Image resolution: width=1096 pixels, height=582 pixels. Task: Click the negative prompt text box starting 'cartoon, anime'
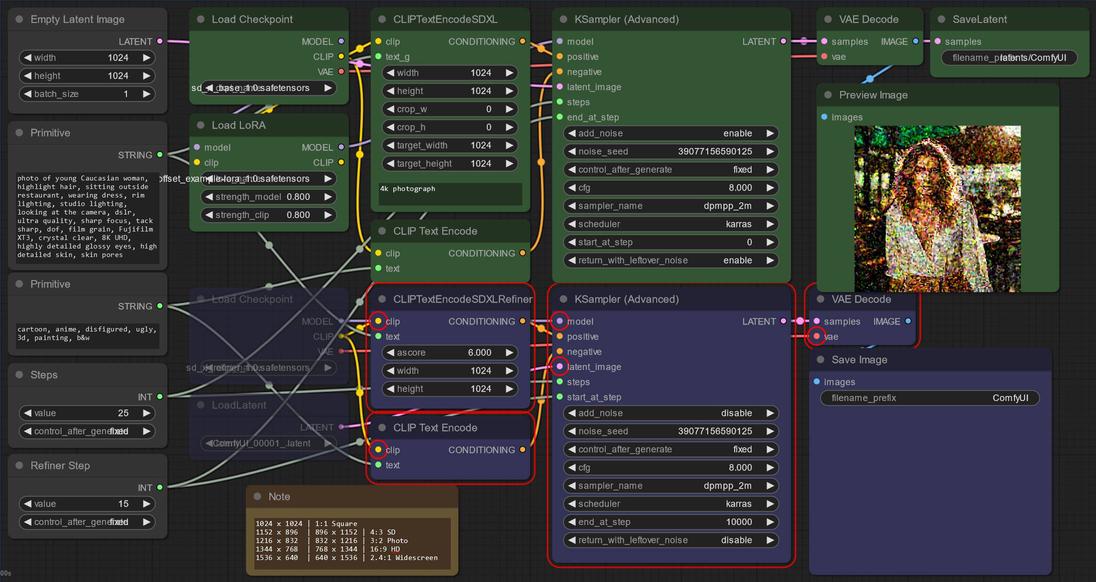pyautogui.click(x=87, y=335)
